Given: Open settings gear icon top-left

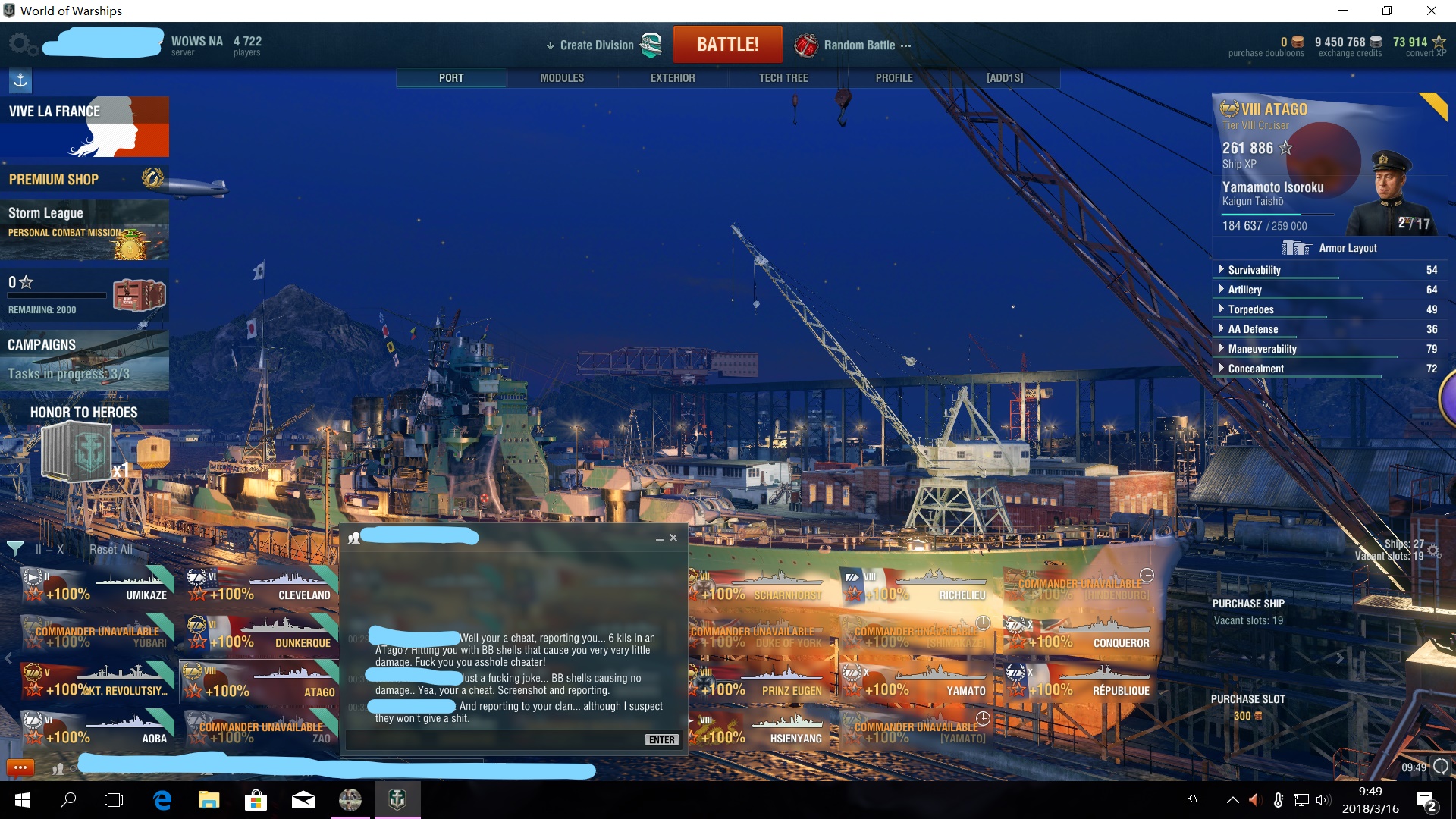Looking at the screenshot, I should click(20, 44).
